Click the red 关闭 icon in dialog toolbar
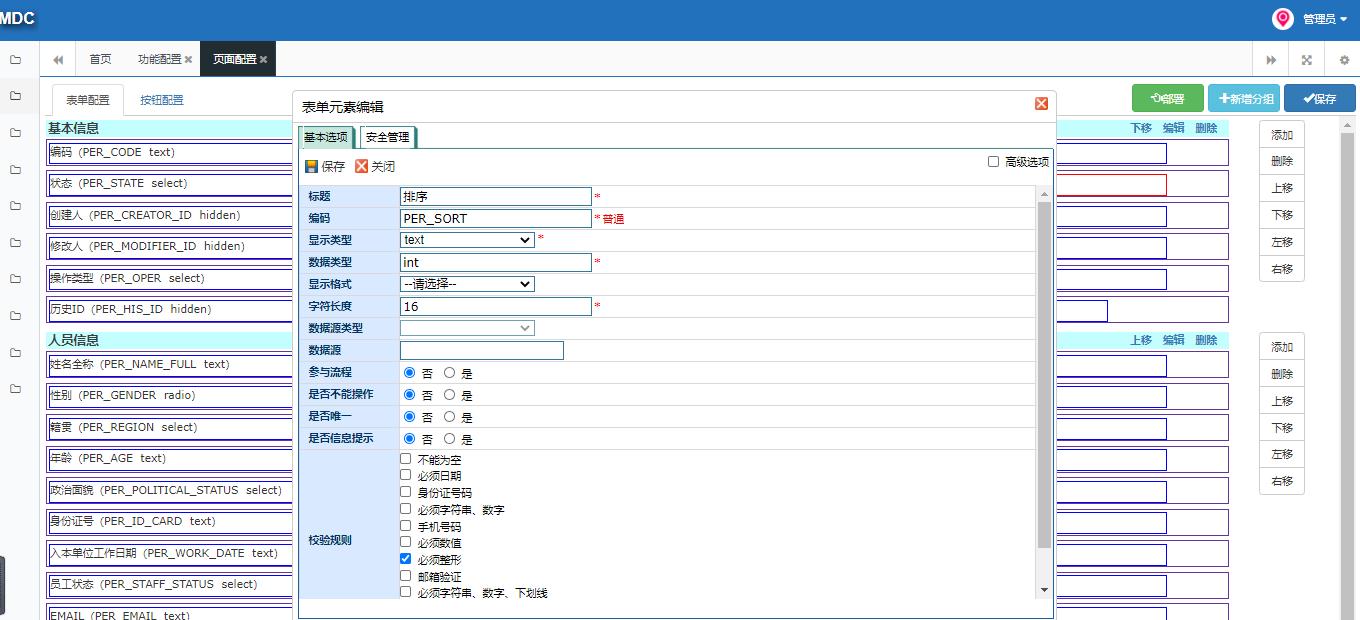The width and height of the screenshot is (1360, 620). coord(362,166)
